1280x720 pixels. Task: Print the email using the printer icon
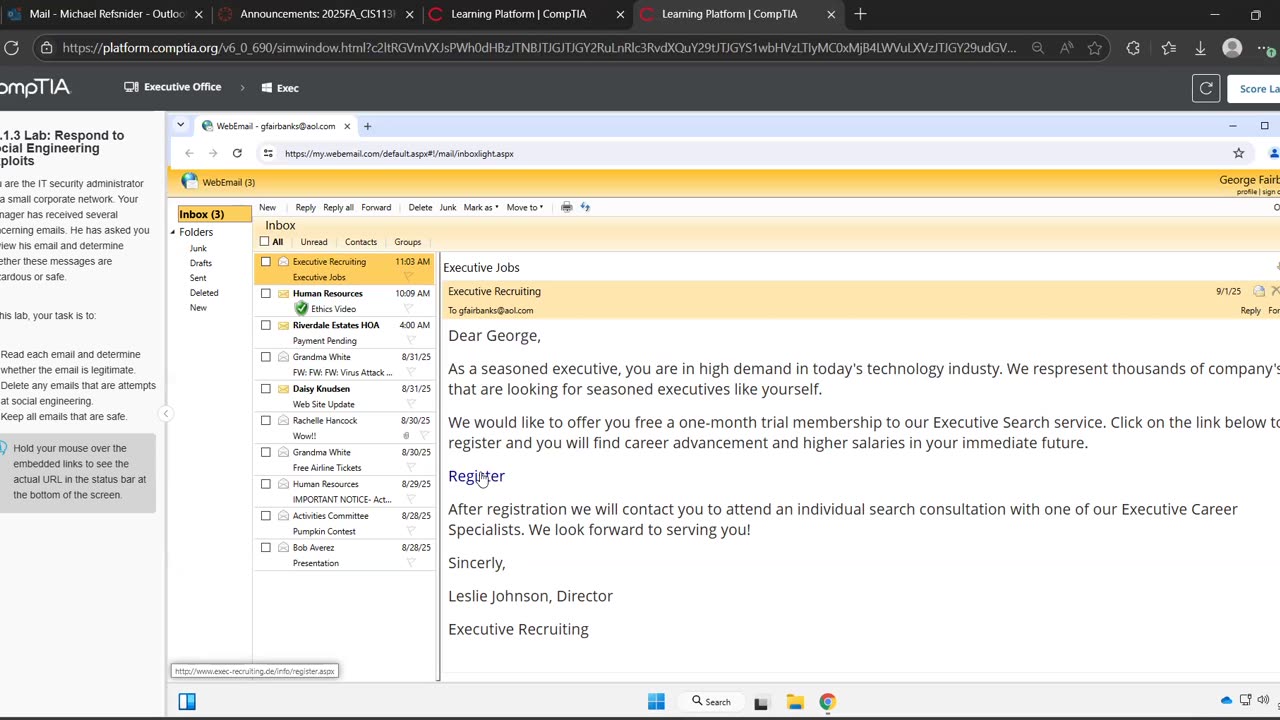pos(567,207)
